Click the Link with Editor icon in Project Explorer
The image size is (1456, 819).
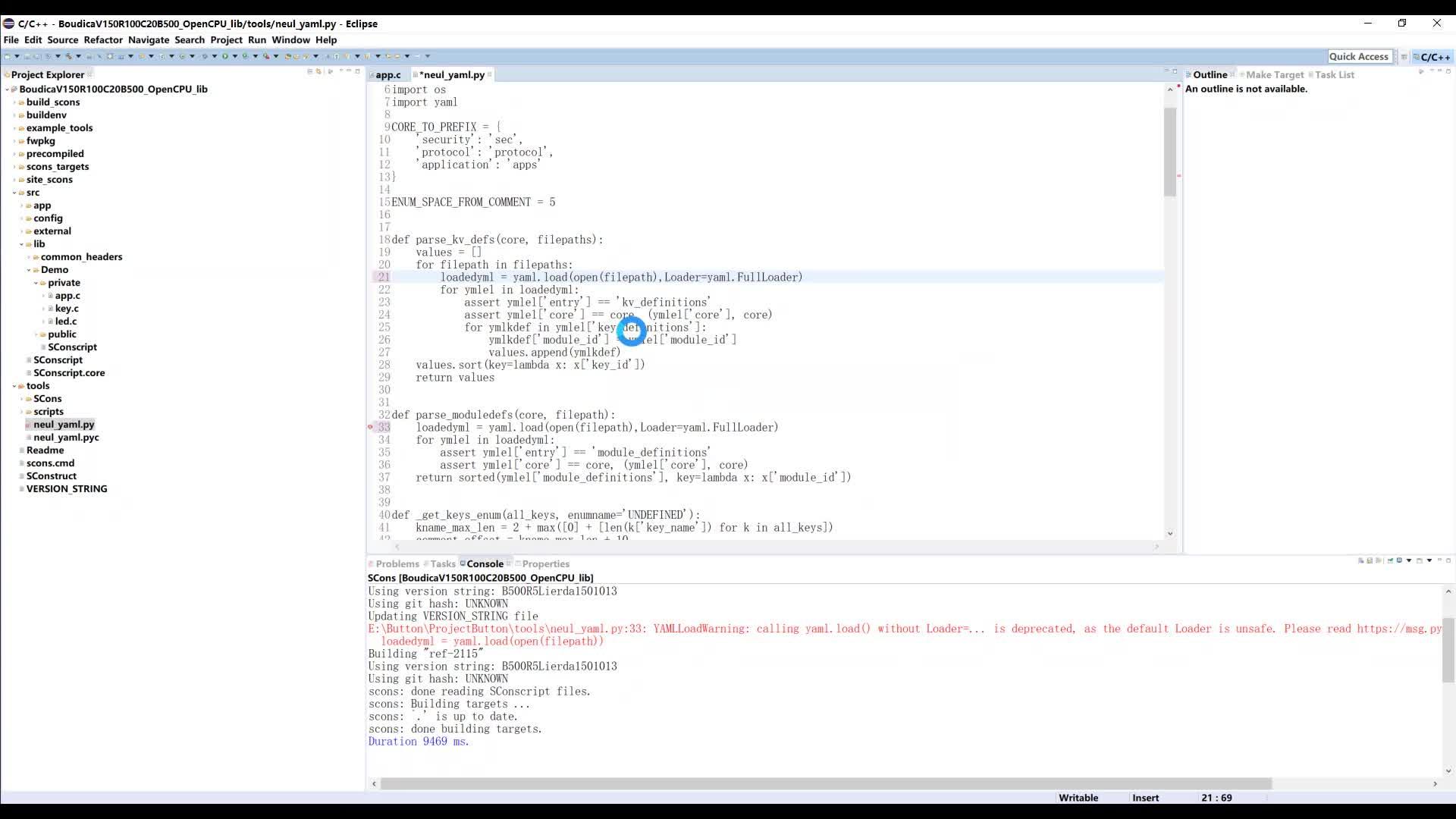318,71
